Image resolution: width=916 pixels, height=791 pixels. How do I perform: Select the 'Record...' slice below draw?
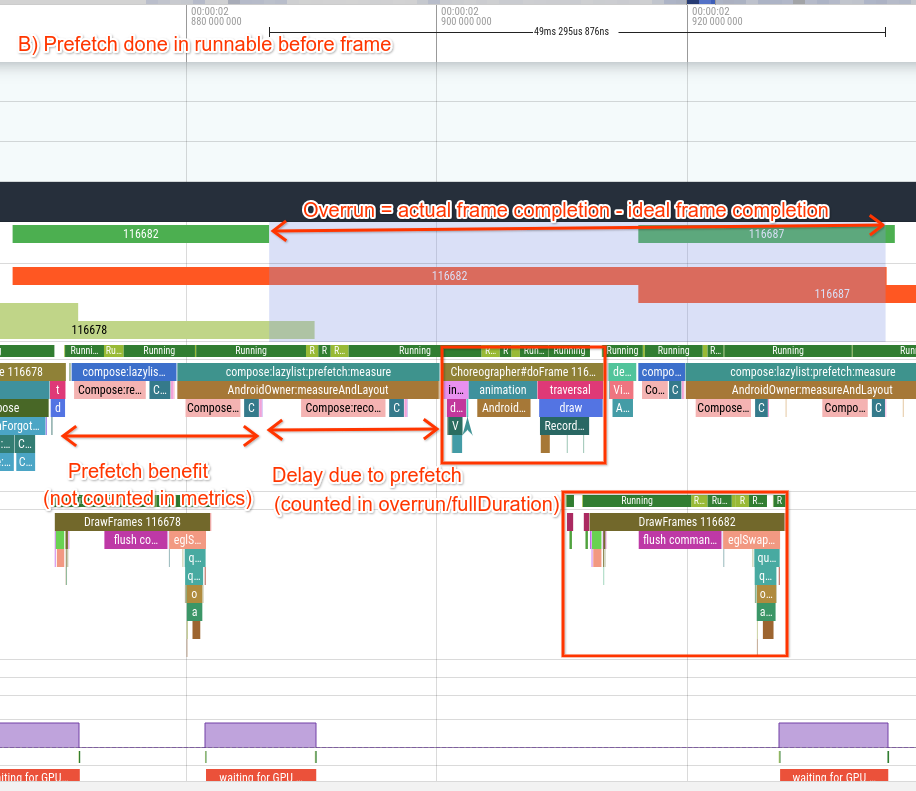coord(564,426)
